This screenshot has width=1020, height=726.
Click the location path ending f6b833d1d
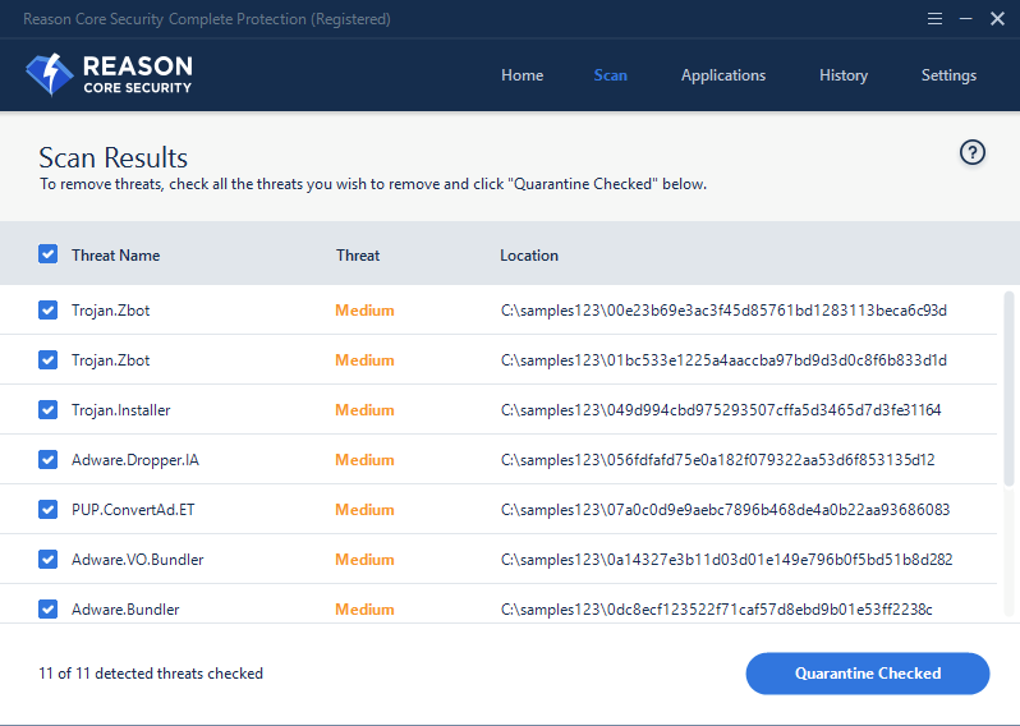pos(723,360)
